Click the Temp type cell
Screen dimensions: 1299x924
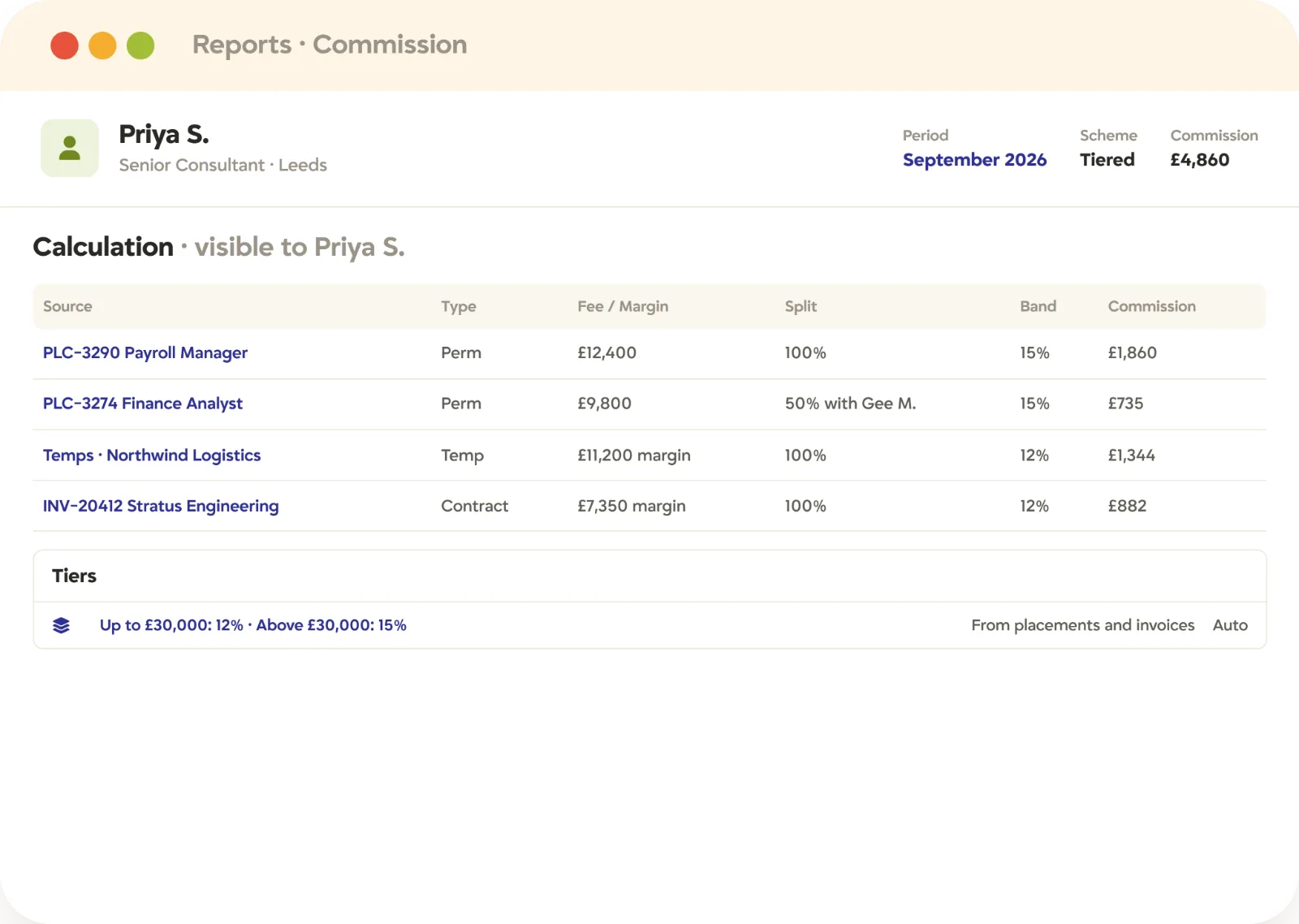[462, 456]
